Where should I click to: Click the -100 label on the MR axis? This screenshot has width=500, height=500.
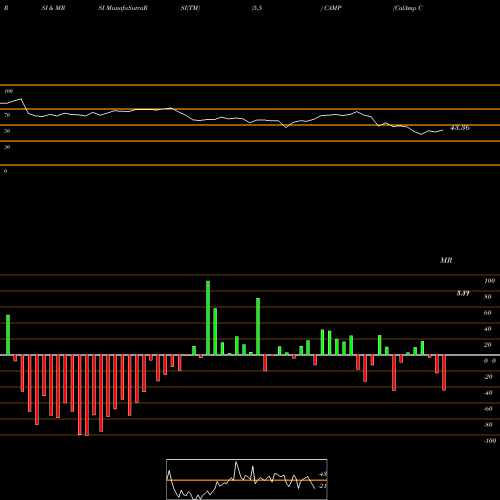click(x=490, y=441)
